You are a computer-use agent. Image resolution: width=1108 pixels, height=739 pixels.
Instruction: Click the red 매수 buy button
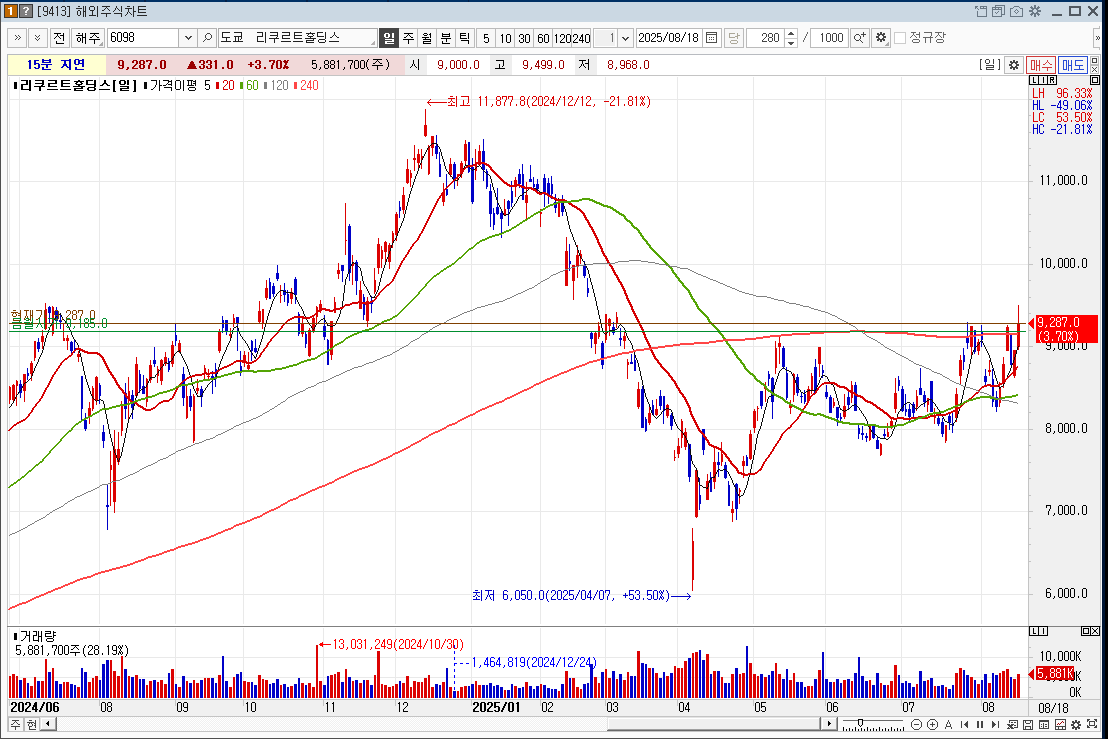click(1041, 64)
